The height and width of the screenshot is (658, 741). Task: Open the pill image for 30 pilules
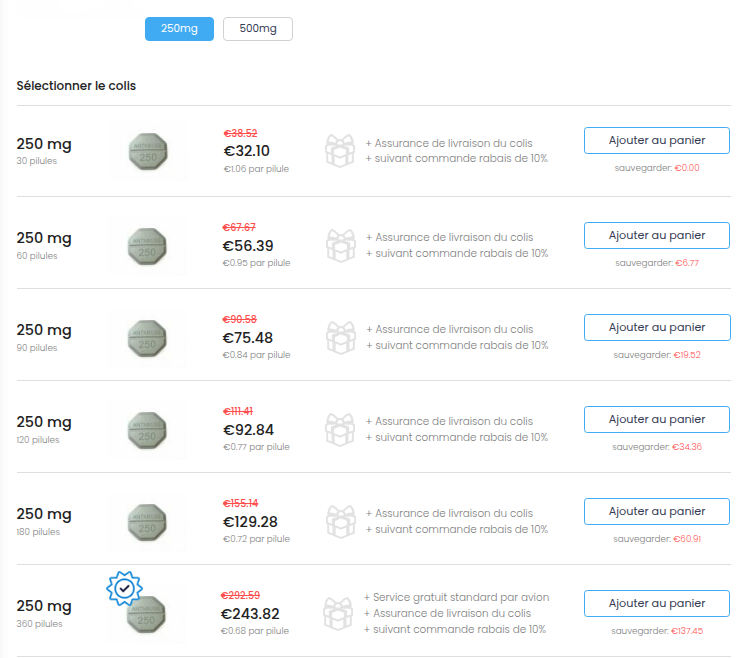[148, 152]
